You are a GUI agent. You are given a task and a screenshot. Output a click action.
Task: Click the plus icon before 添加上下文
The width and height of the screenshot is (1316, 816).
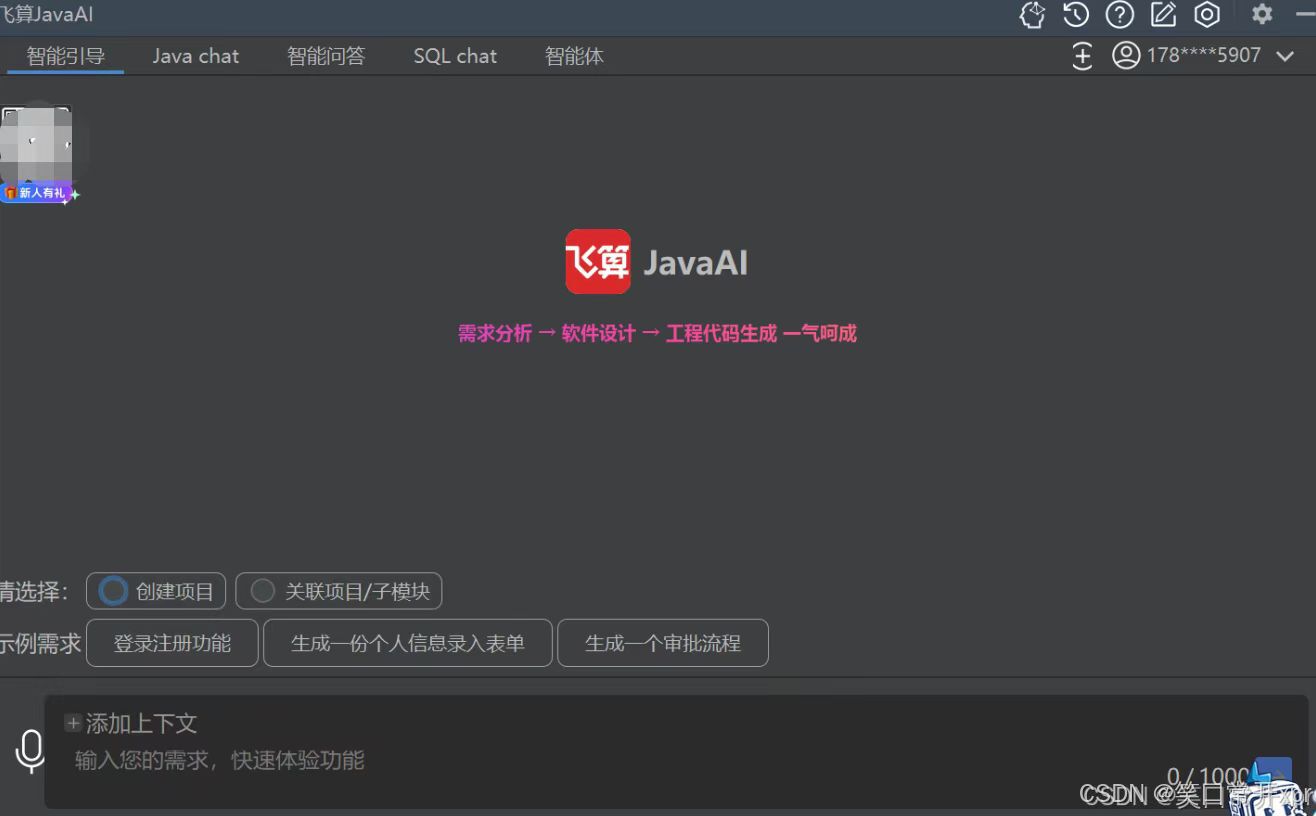(x=73, y=723)
